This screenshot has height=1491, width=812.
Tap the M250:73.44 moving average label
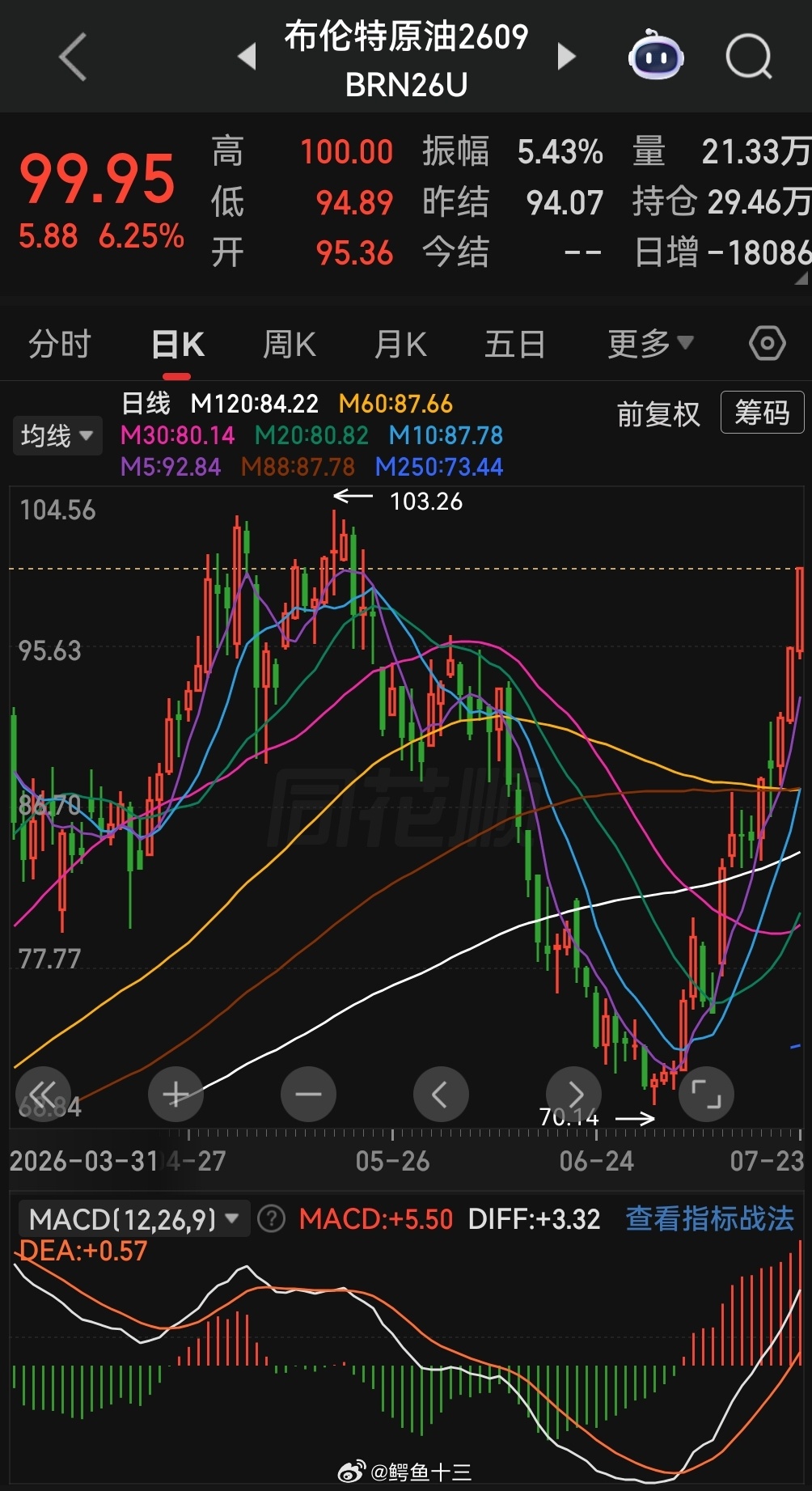(x=439, y=467)
